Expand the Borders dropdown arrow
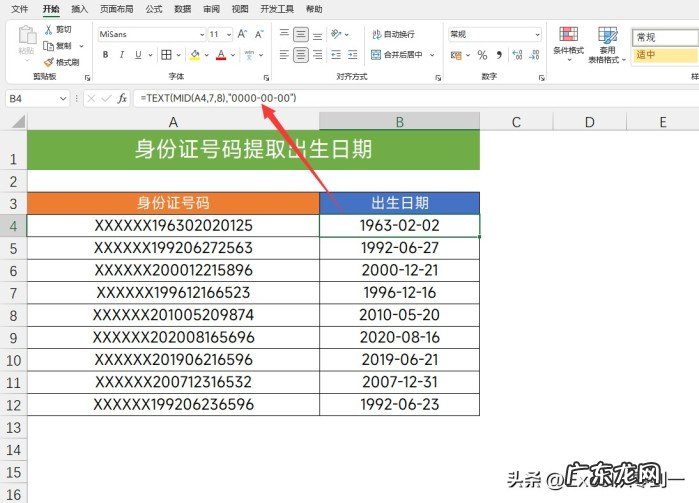 (x=179, y=55)
